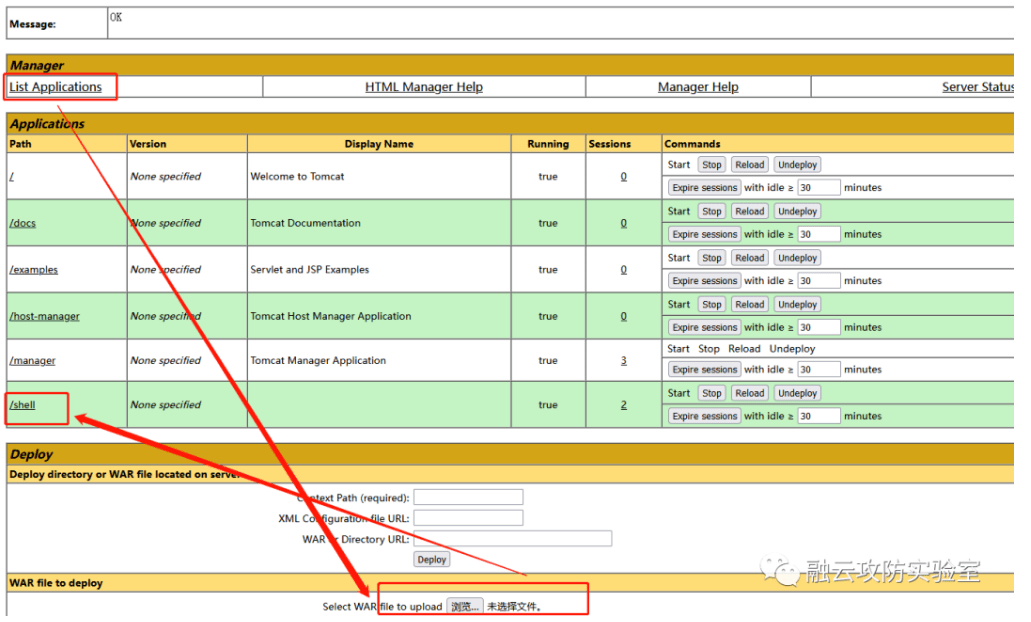
Task: Open the Server Status link
Action: 977,87
